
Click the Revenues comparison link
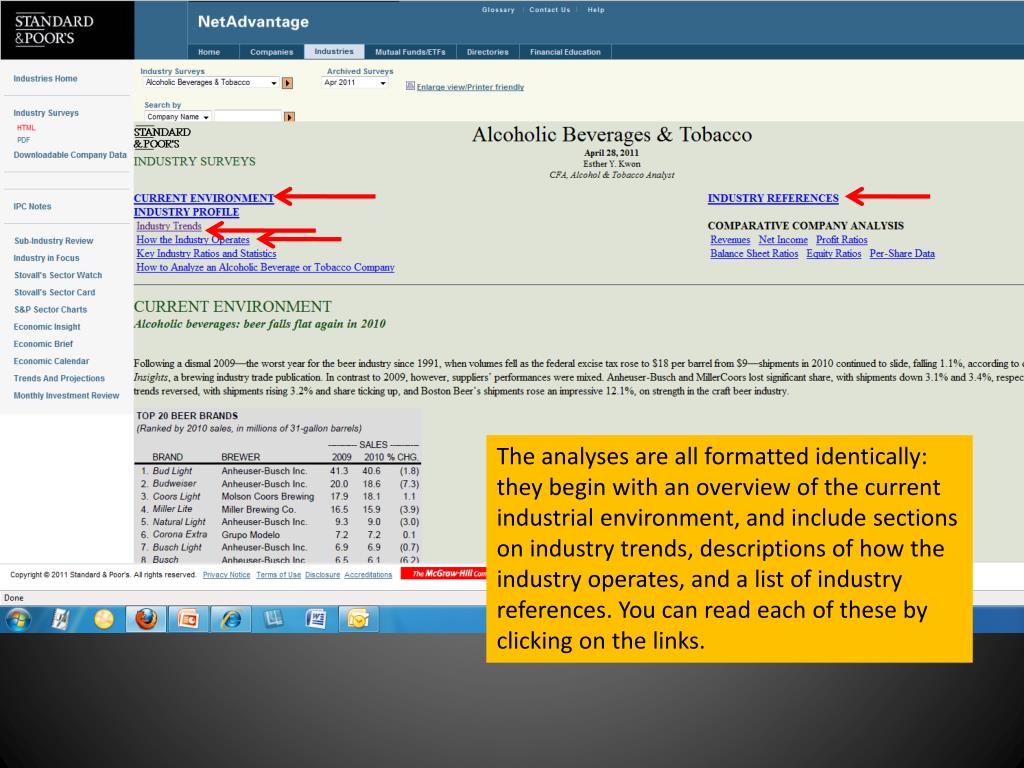tap(730, 240)
